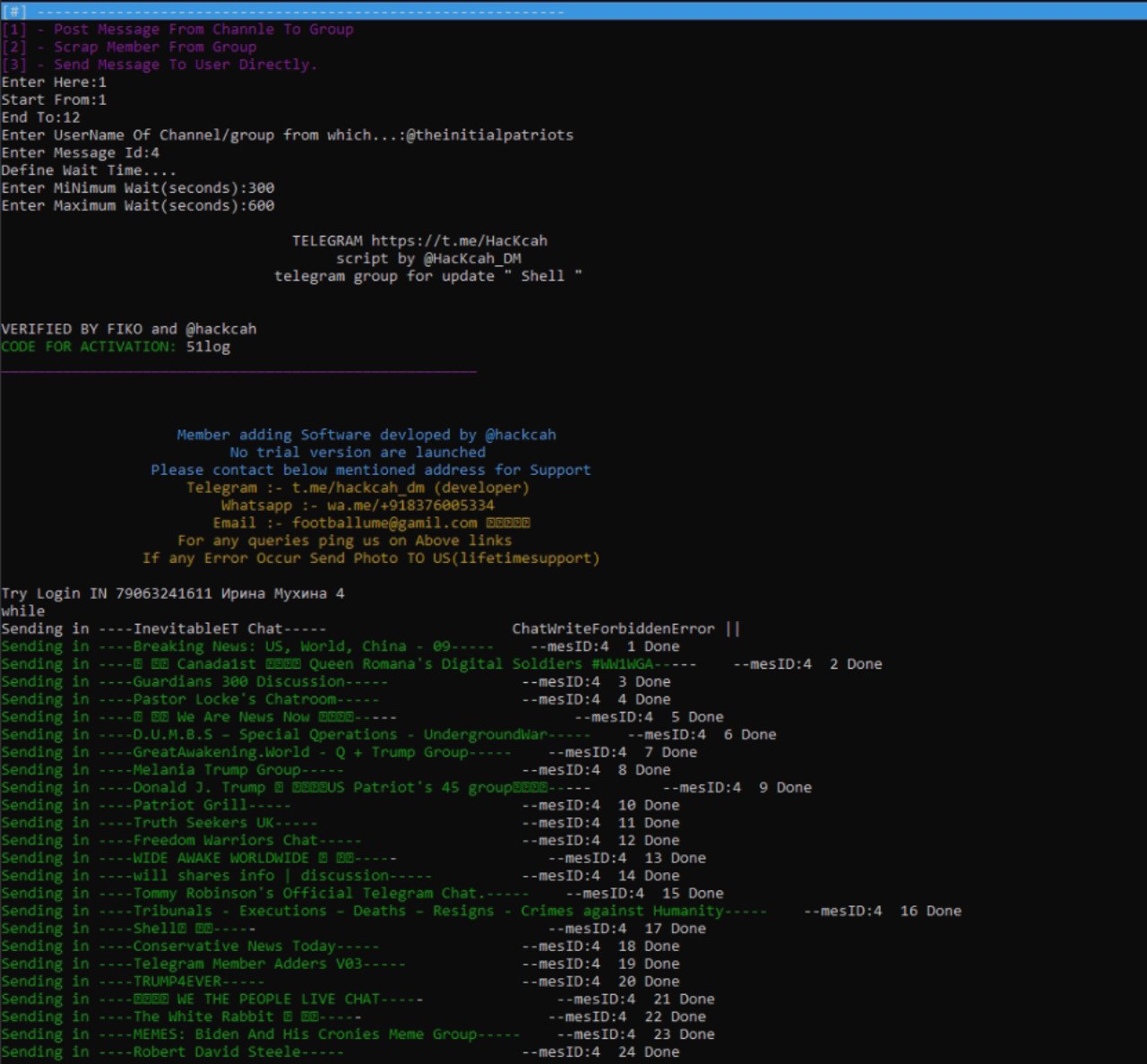
Task: Click the 'telegram group for update' line
Action: pyautogui.click(x=428, y=276)
